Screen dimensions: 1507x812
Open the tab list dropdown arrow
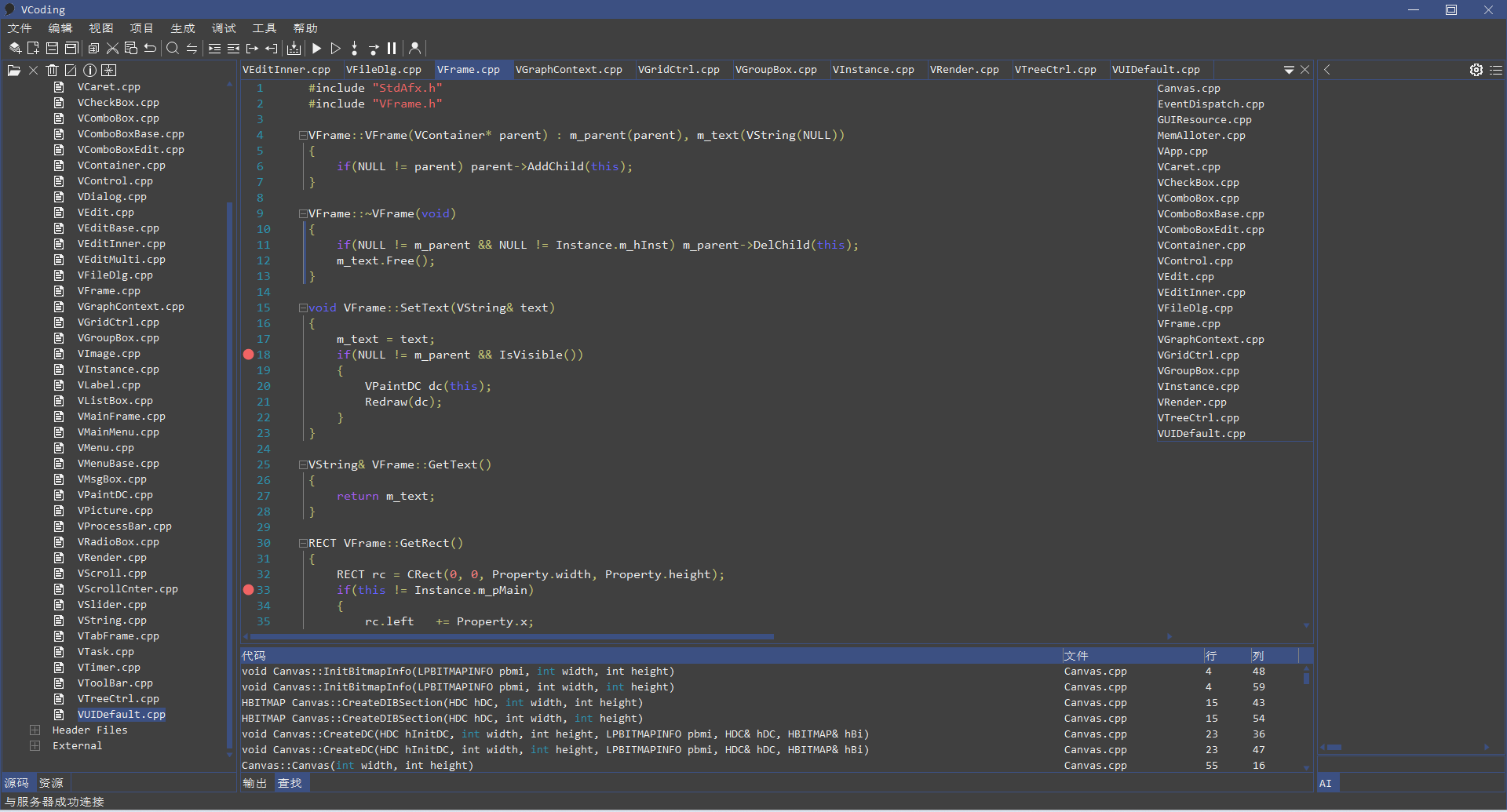[x=1288, y=70]
